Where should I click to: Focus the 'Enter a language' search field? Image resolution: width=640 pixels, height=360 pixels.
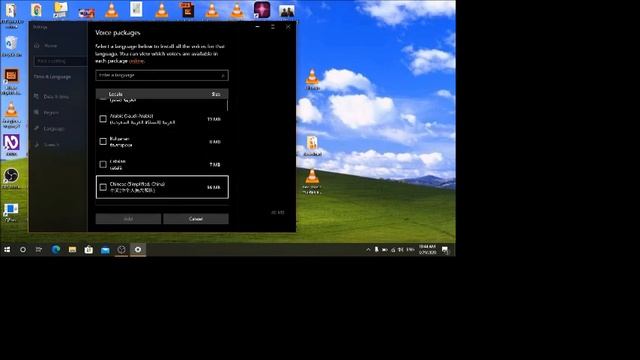[162, 75]
